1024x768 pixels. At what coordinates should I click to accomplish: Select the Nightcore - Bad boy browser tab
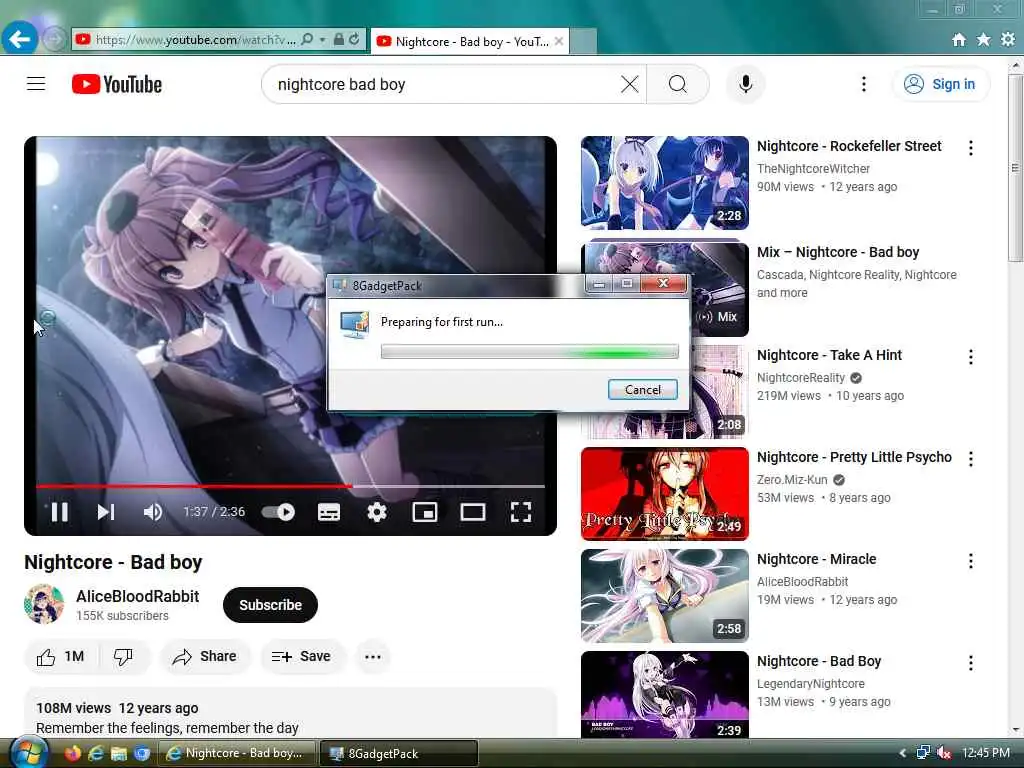tap(470, 41)
